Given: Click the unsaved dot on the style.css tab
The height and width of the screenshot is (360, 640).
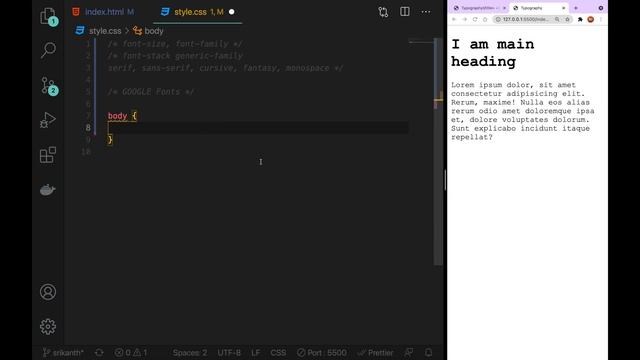Looking at the screenshot, I should pyautogui.click(x=231, y=12).
